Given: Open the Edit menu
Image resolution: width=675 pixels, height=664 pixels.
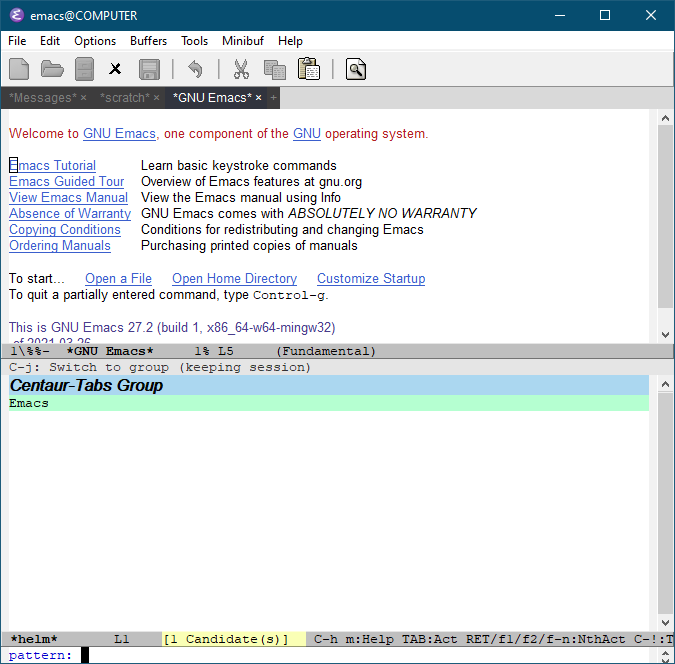Looking at the screenshot, I should [50, 41].
